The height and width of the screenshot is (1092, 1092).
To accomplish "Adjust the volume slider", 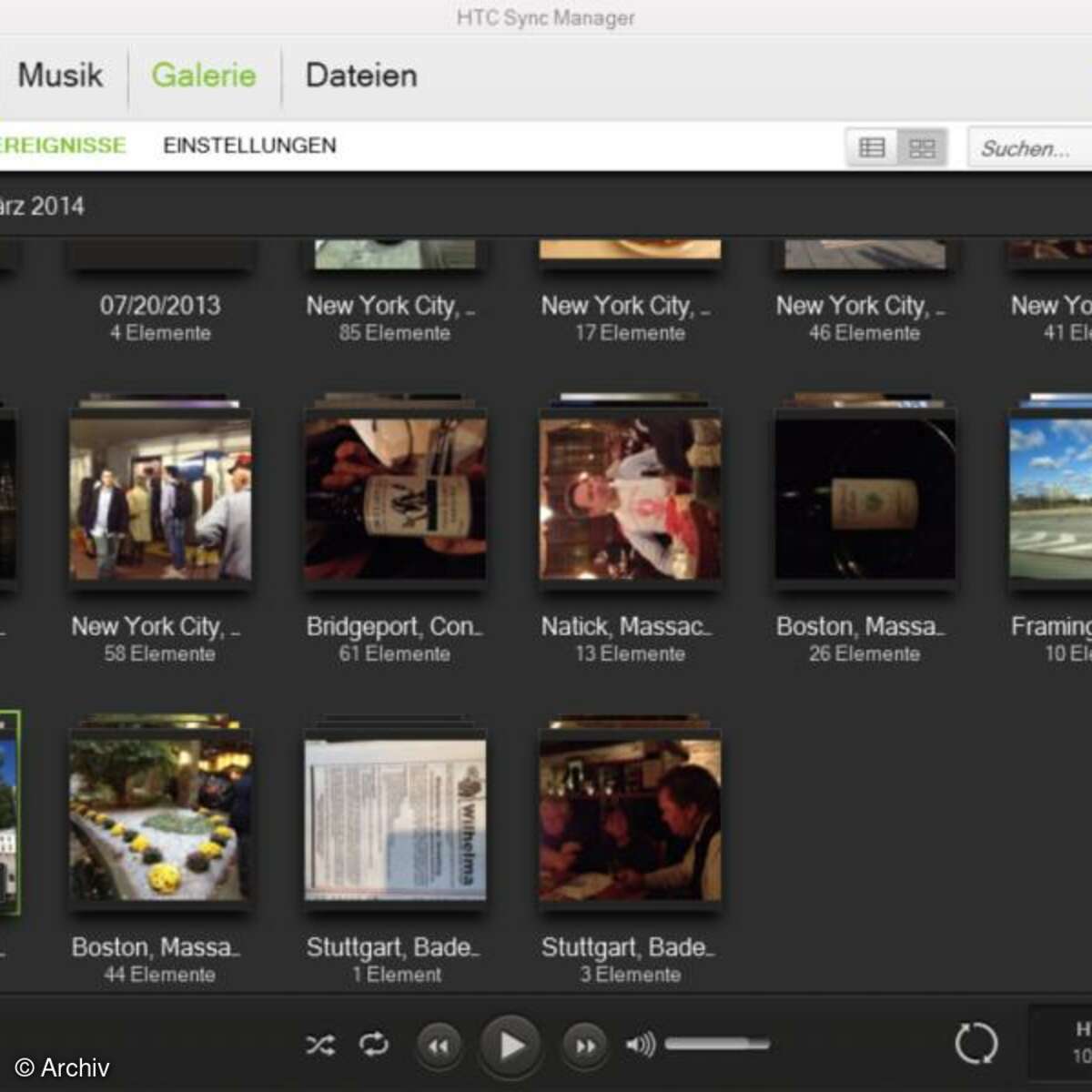I will (x=717, y=1044).
